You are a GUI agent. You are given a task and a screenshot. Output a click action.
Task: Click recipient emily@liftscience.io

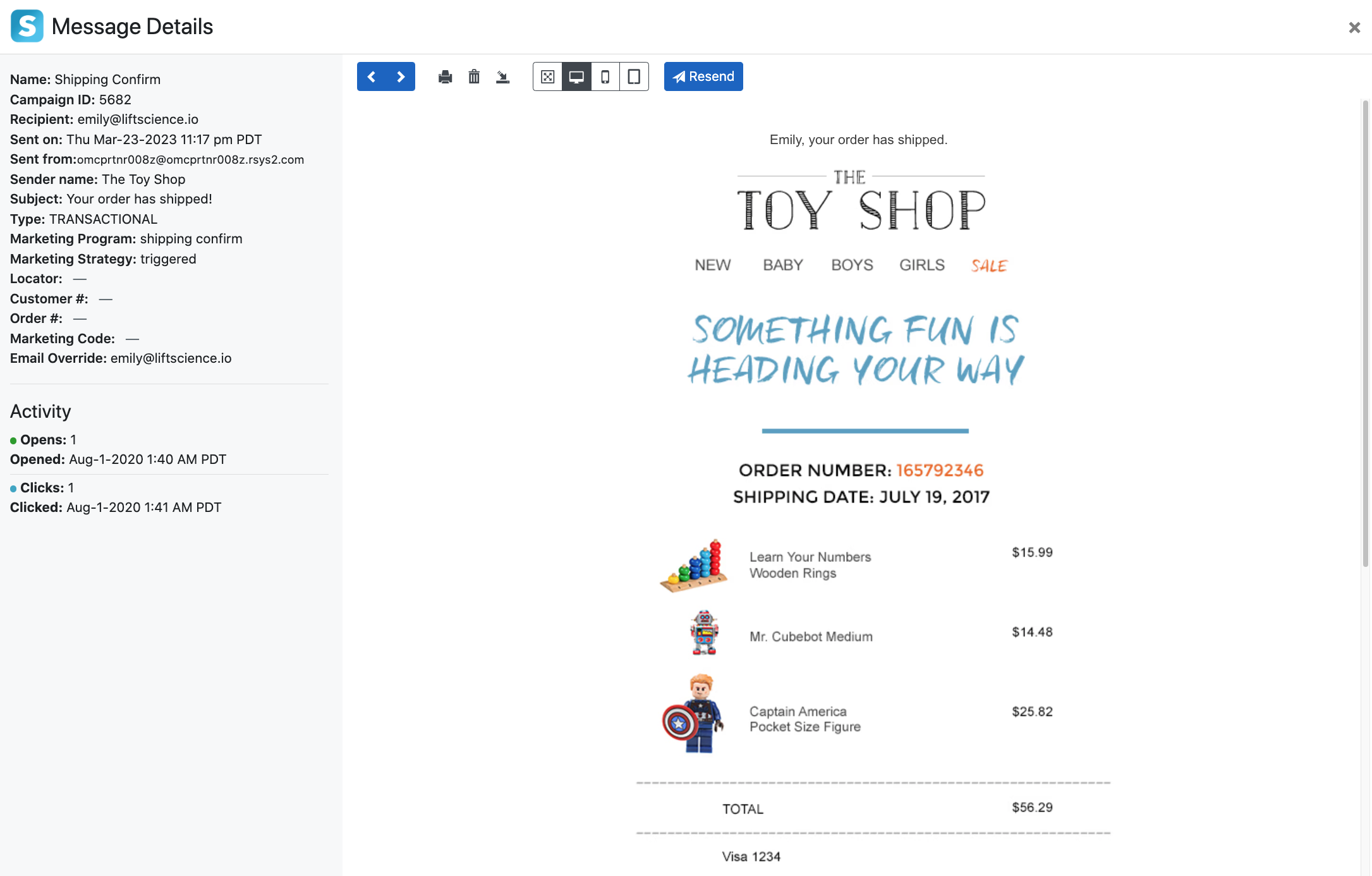(138, 119)
